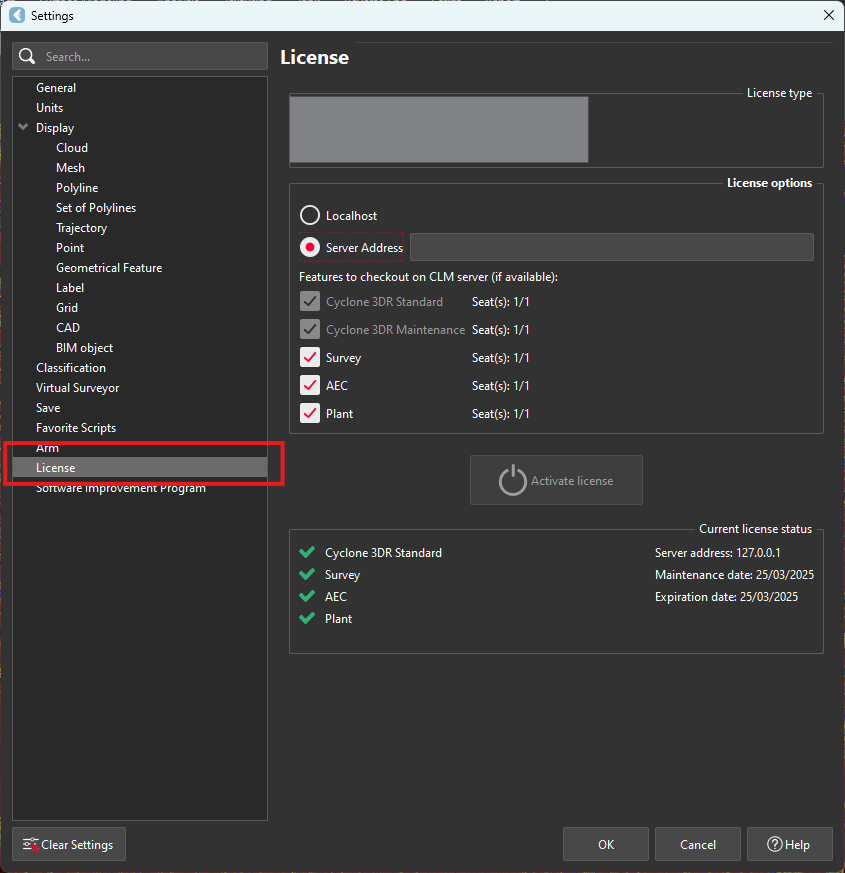This screenshot has width=845, height=873.
Task: Toggle the AEC feature checkbox
Action: (310, 386)
